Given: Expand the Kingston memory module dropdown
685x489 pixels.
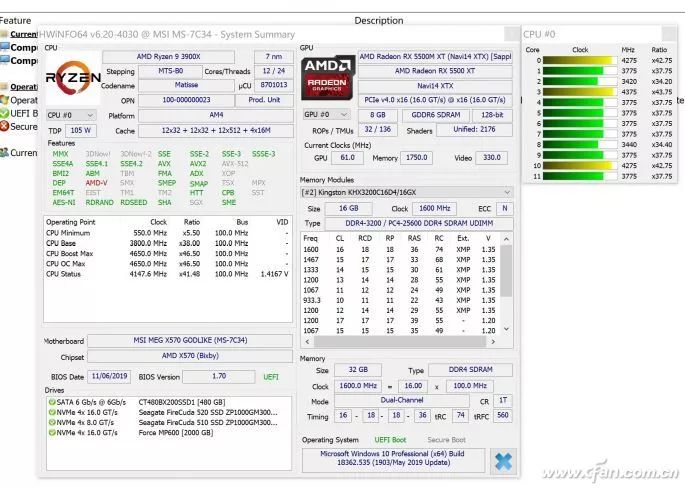Looking at the screenshot, I should coord(406,191).
